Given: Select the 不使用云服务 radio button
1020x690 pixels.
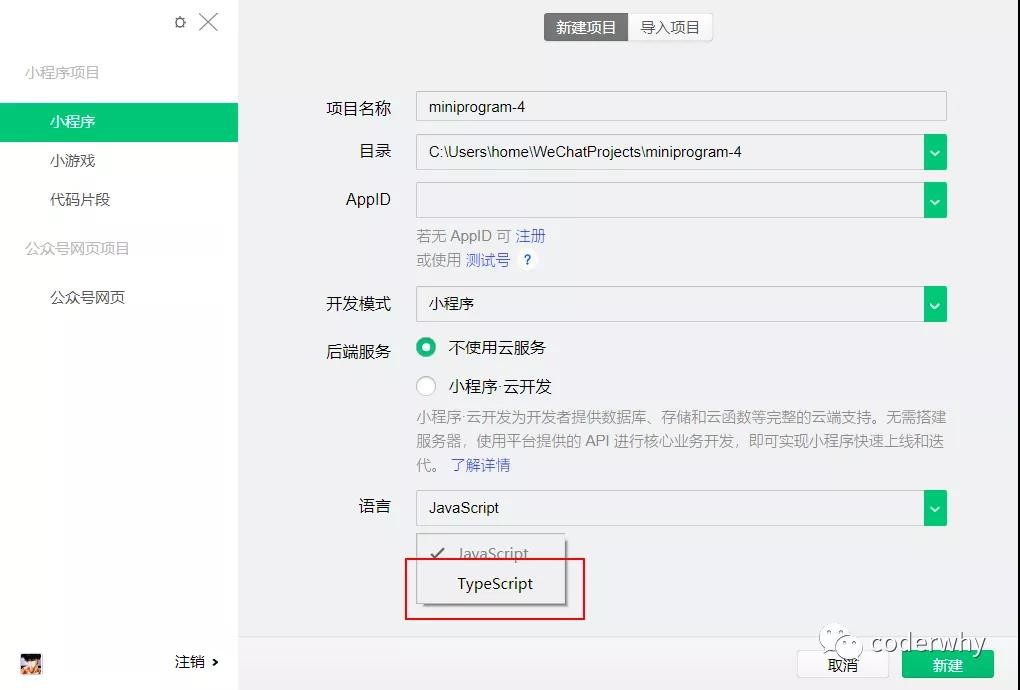Looking at the screenshot, I should (x=426, y=347).
